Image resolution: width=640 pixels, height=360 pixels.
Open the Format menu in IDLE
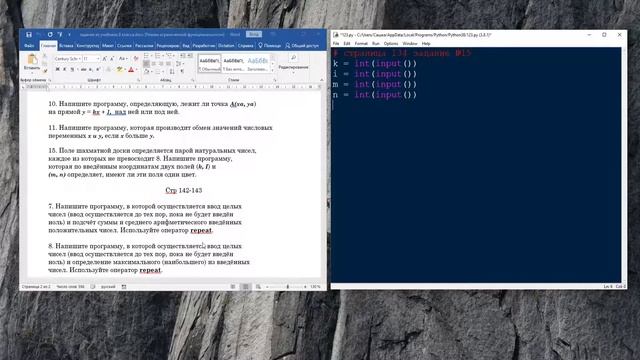click(361, 43)
